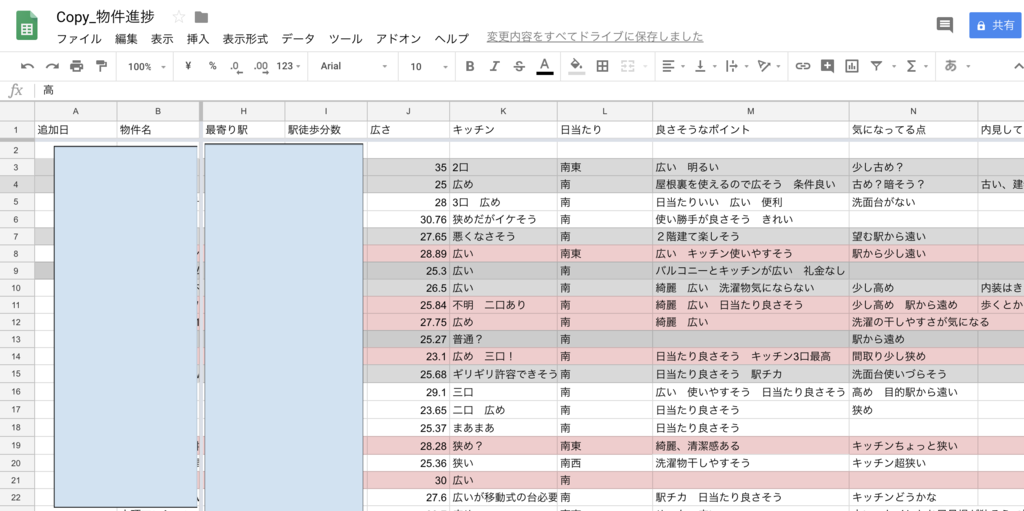Open the zoom 100% dropdown
Viewport: 1024px width, 511px height.
[x=146, y=67]
